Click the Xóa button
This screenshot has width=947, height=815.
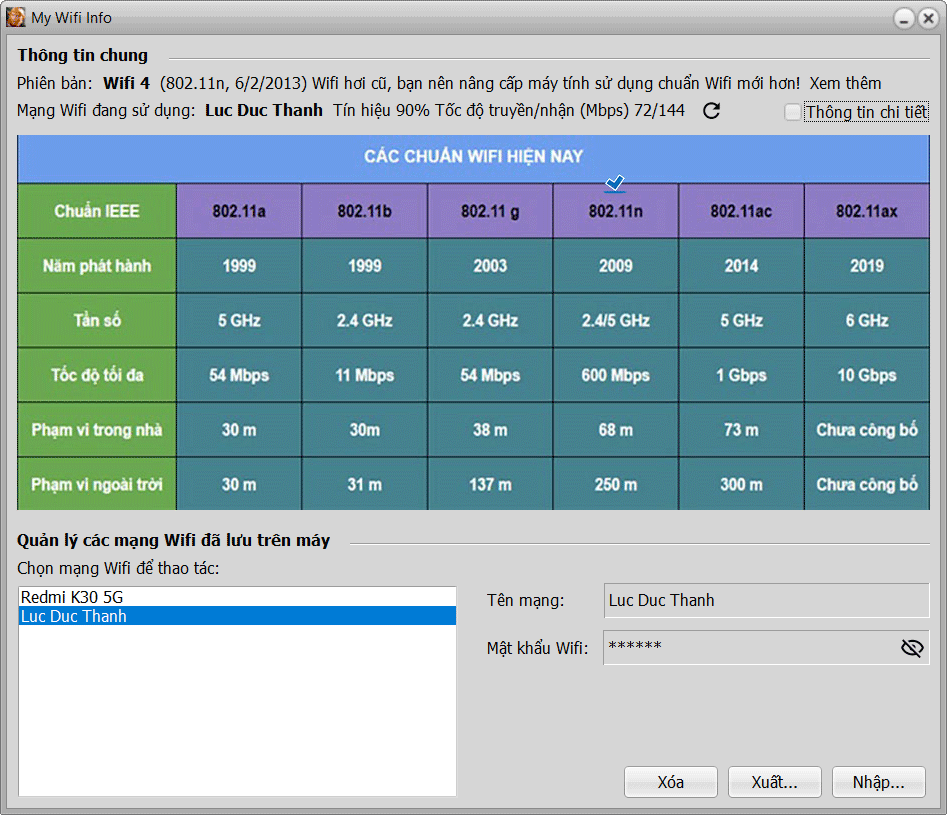tap(670, 782)
